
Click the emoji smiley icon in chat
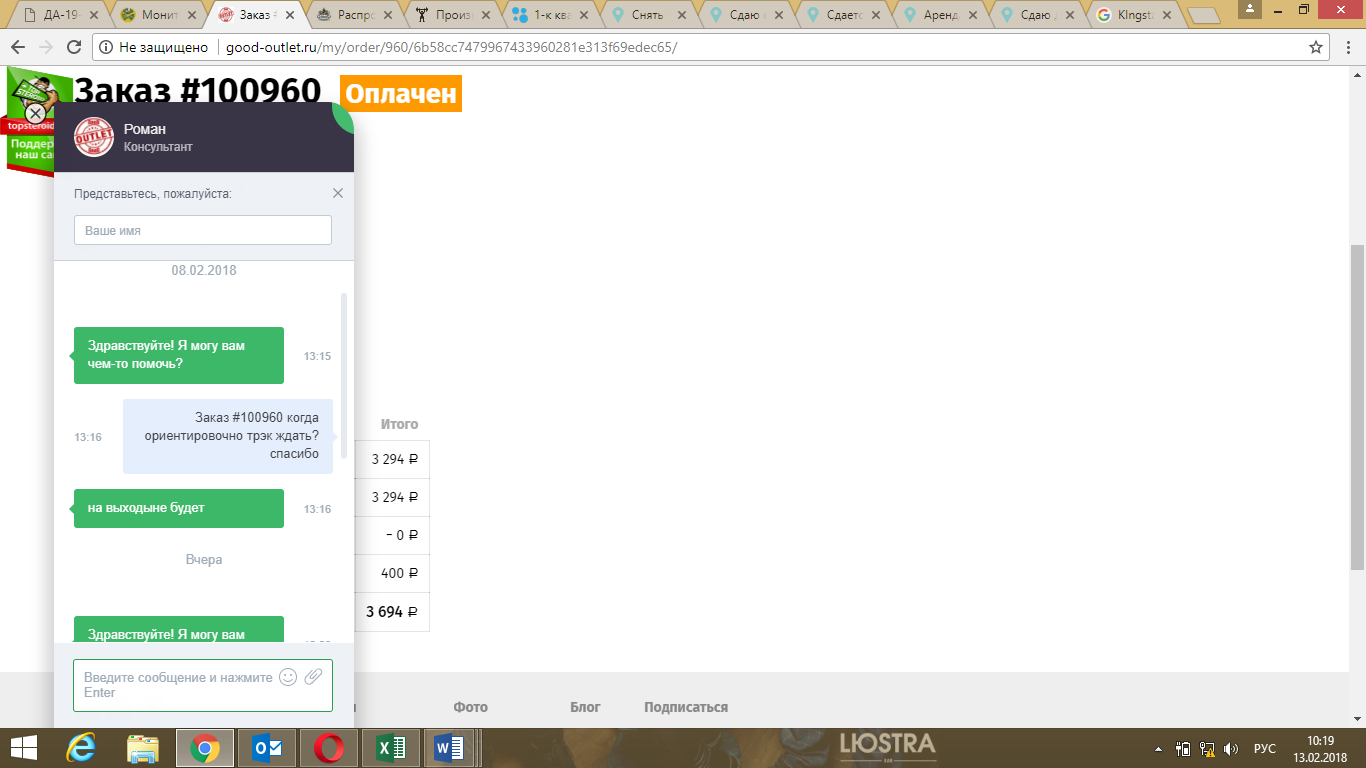[x=288, y=677]
